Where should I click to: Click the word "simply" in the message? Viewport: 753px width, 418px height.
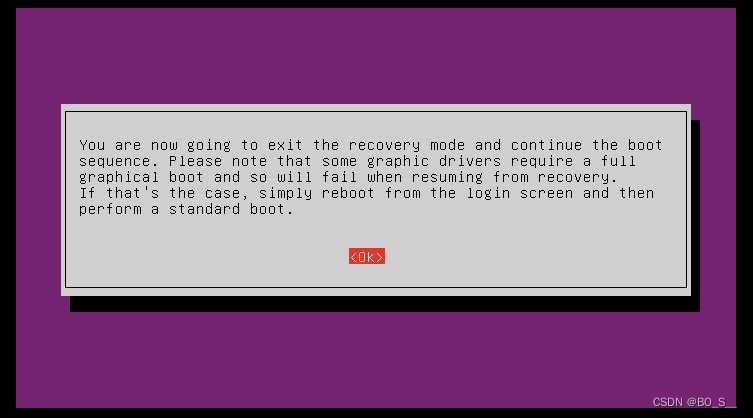285,194
